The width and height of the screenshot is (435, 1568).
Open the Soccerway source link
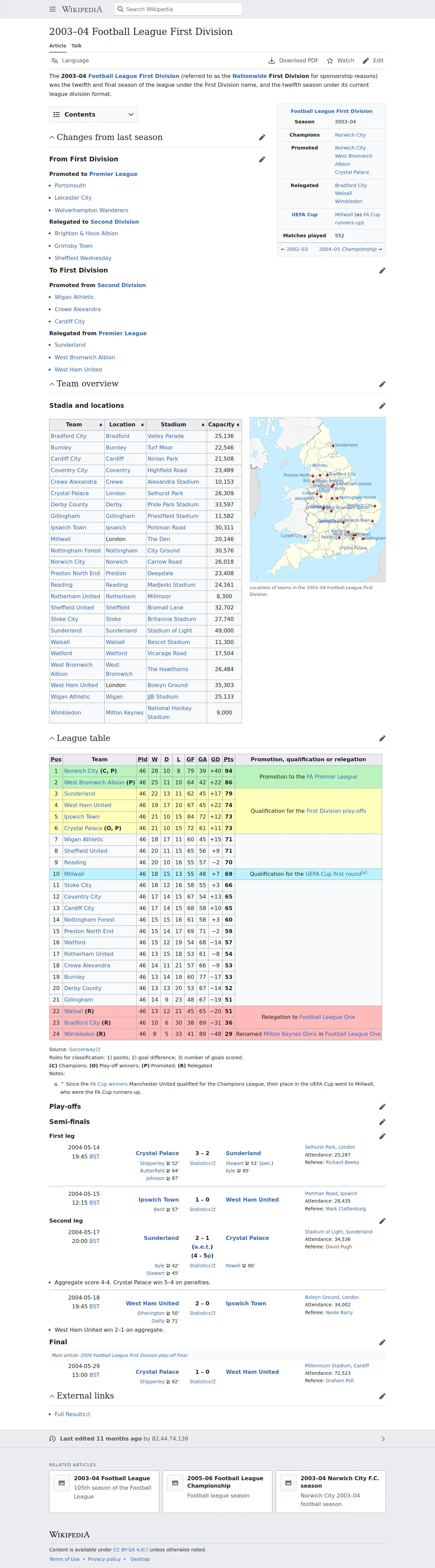click(85, 1049)
